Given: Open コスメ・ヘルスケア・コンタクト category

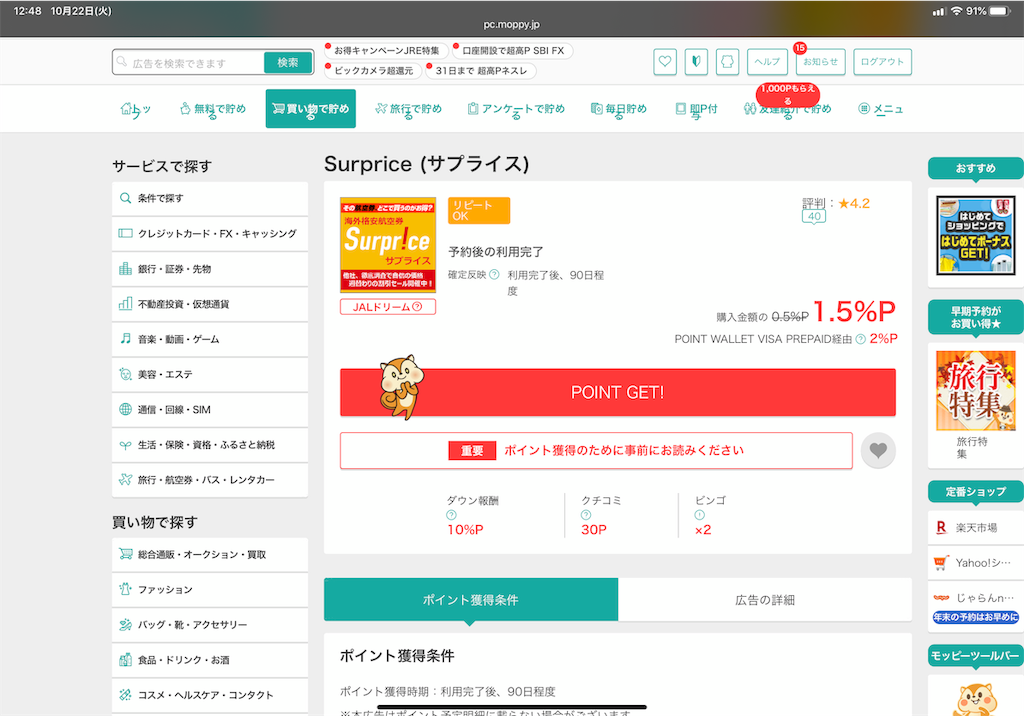Looking at the screenshot, I should (210, 696).
